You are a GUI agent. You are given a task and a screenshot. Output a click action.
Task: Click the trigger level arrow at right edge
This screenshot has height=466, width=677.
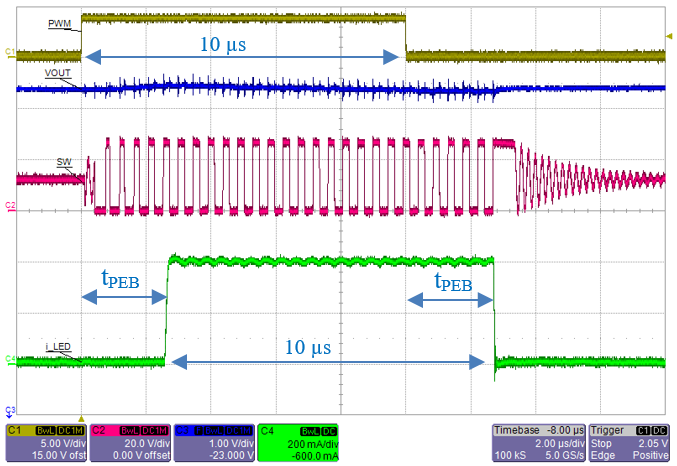click(x=668, y=37)
